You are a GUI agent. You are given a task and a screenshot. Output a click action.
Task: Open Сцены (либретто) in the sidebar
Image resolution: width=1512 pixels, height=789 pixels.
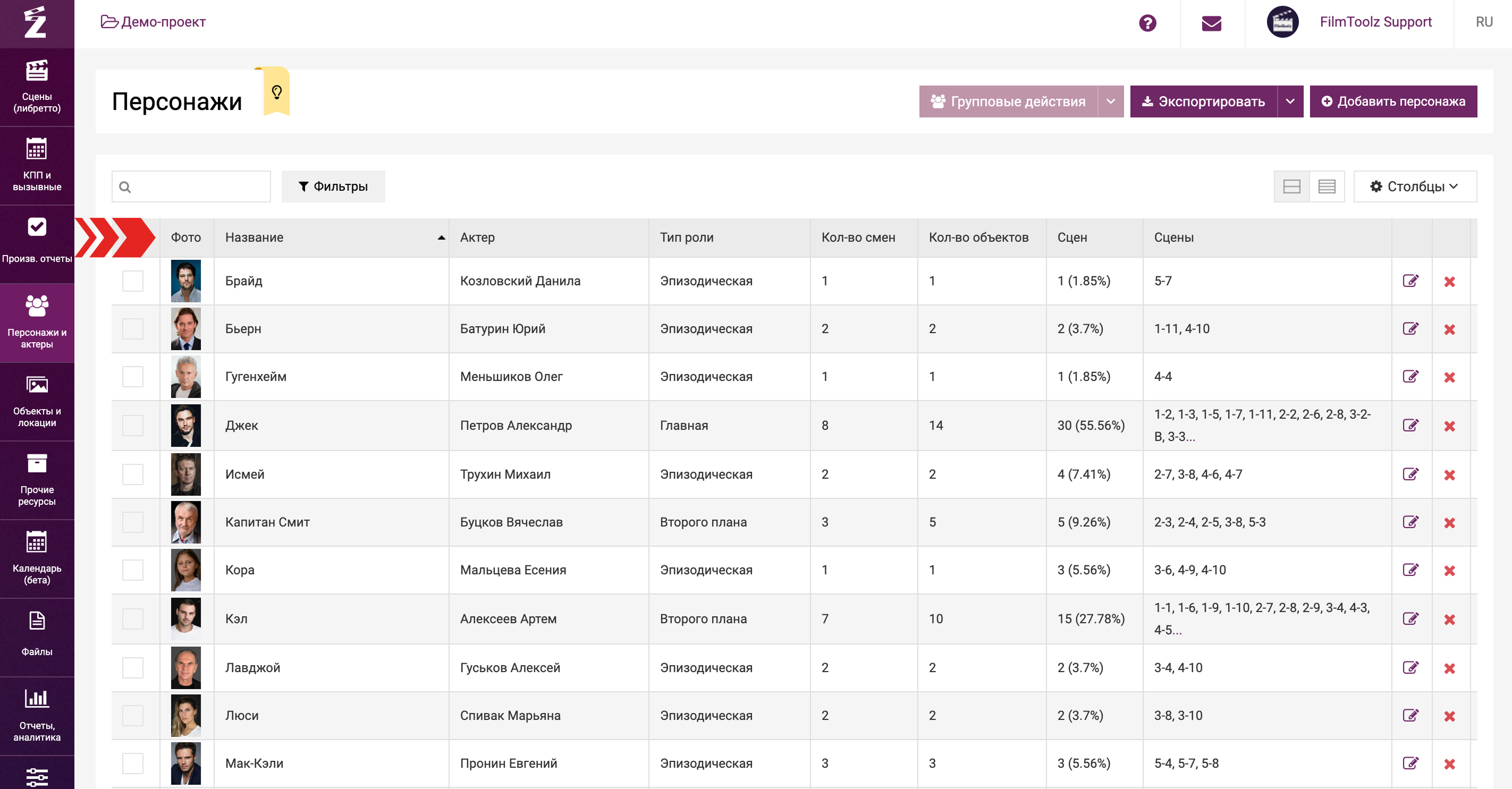pyautogui.click(x=36, y=87)
